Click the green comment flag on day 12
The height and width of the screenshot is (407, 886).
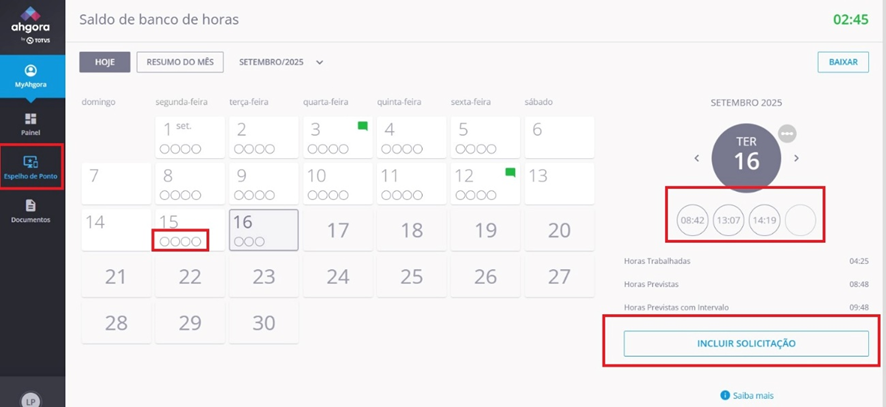(x=510, y=172)
